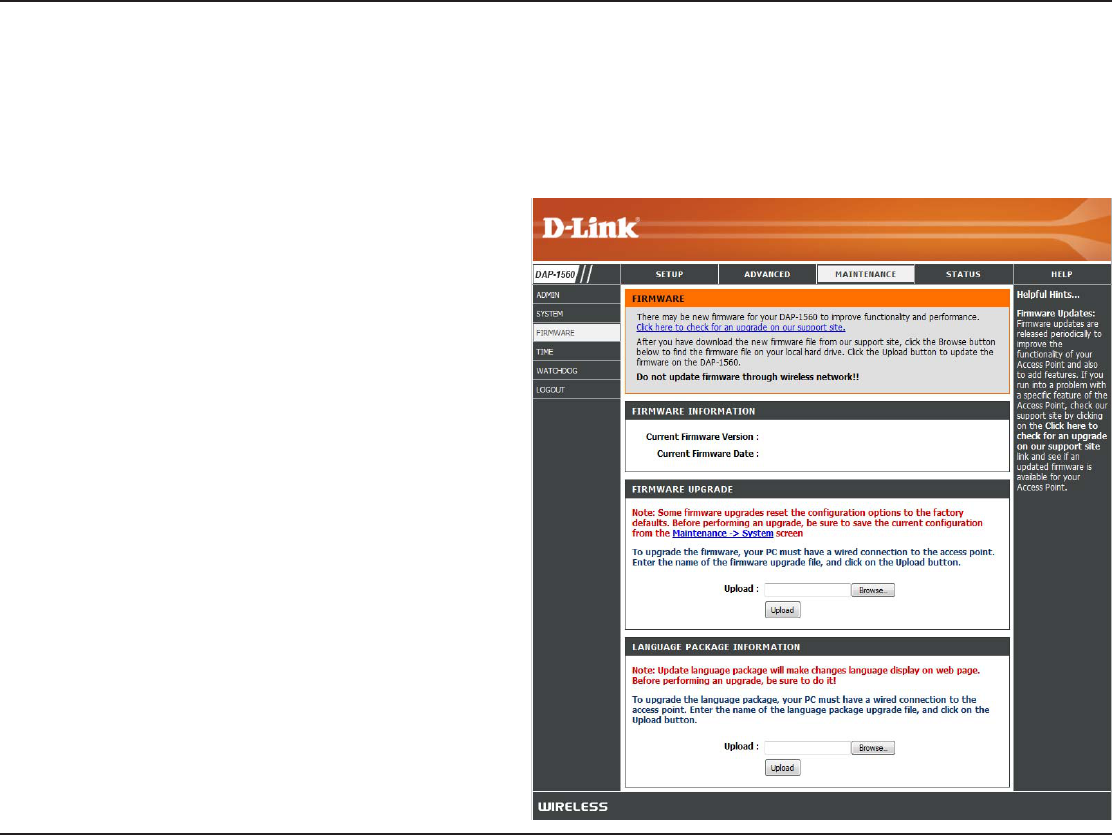Click the firmware upload file field
The height and width of the screenshot is (835, 1112).
[x=807, y=590]
